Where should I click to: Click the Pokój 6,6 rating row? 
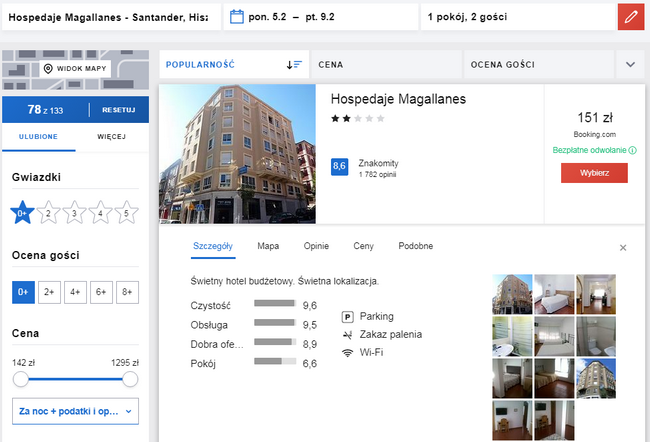pyautogui.click(x=254, y=364)
